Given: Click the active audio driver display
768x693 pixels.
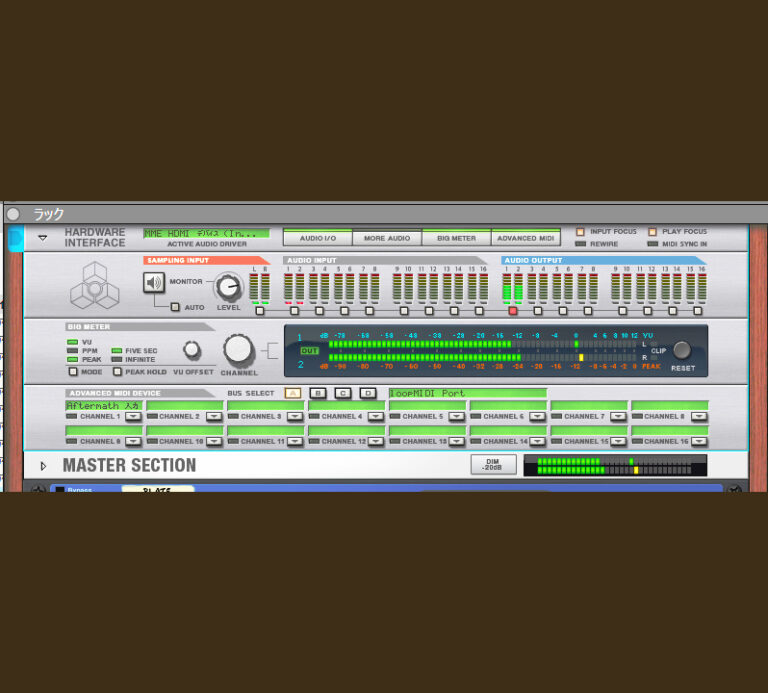Looking at the screenshot, I should pyautogui.click(x=206, y=234).
